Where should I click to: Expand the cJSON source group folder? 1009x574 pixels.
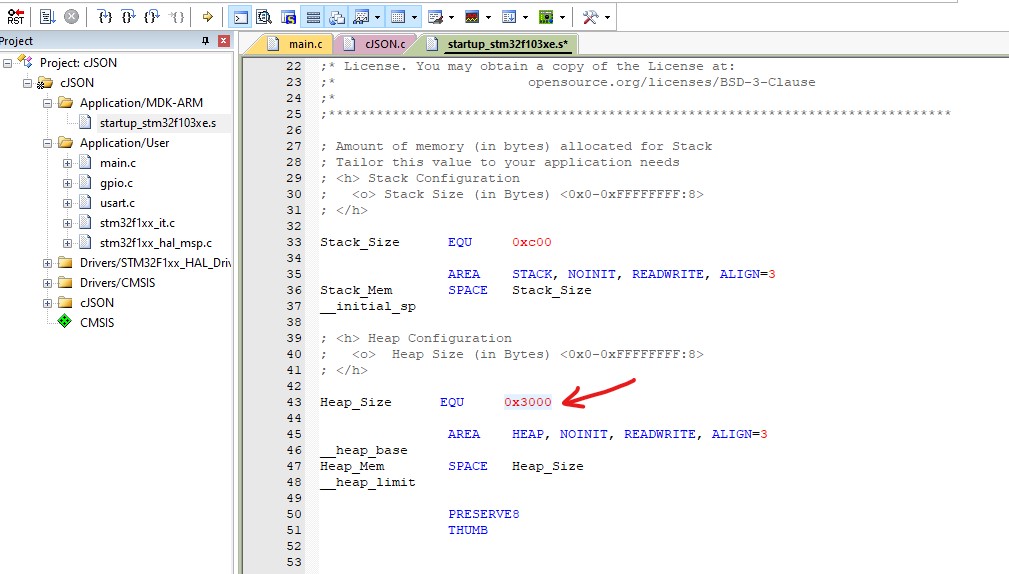[x=47, y=302]
